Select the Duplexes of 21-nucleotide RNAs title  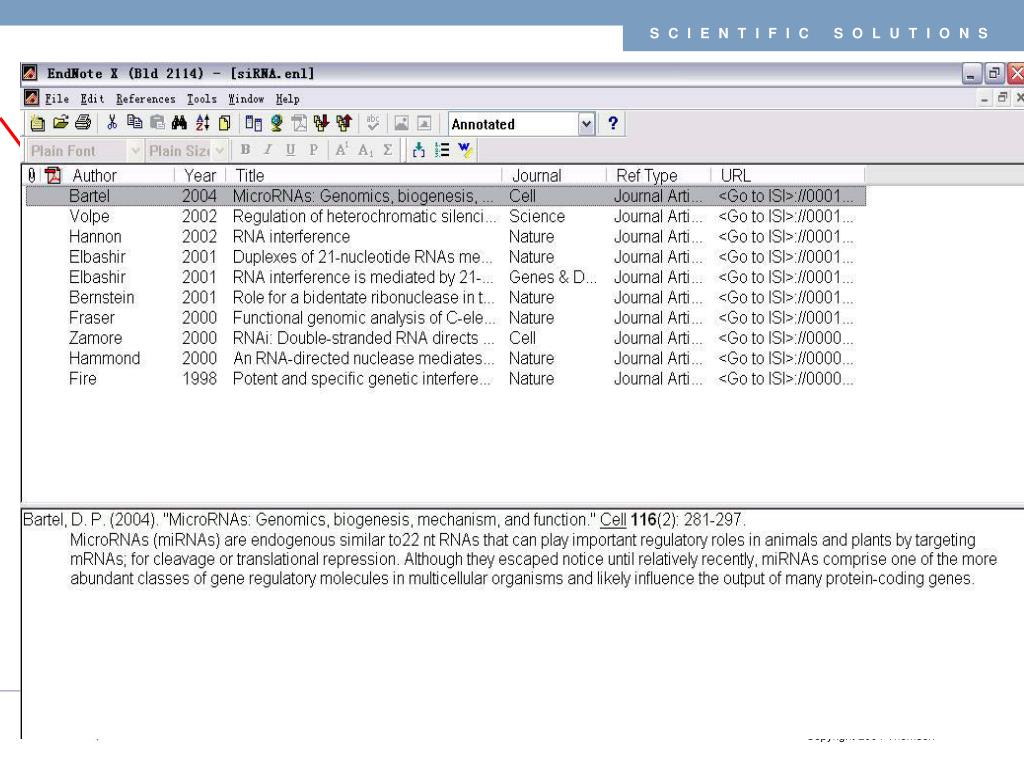(362, 257)
